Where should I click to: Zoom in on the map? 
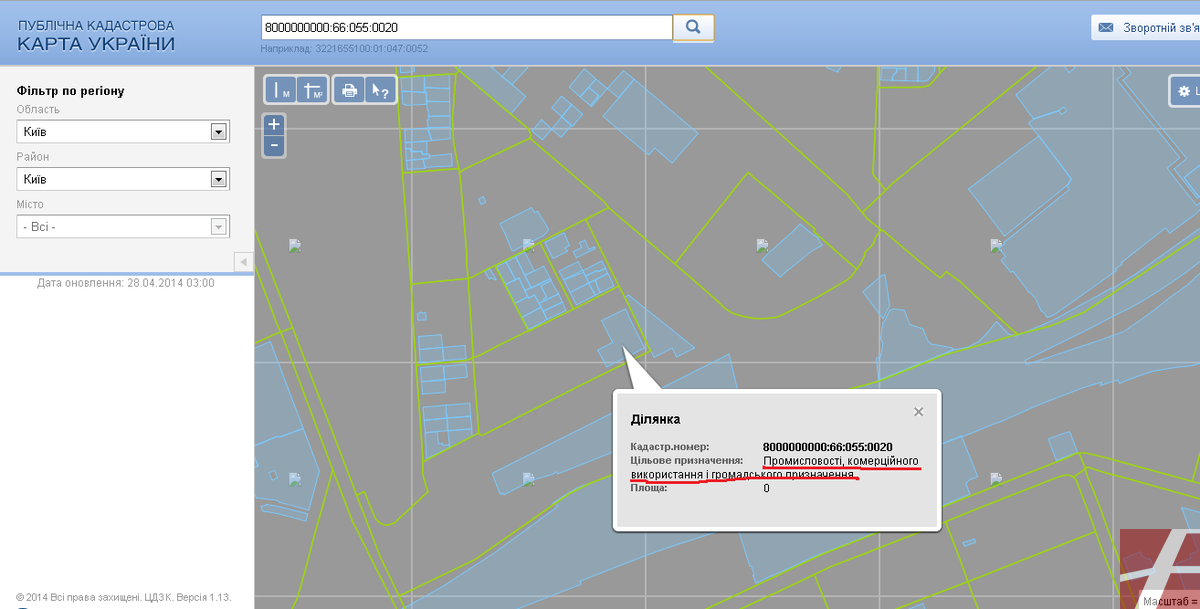(274, 125)
